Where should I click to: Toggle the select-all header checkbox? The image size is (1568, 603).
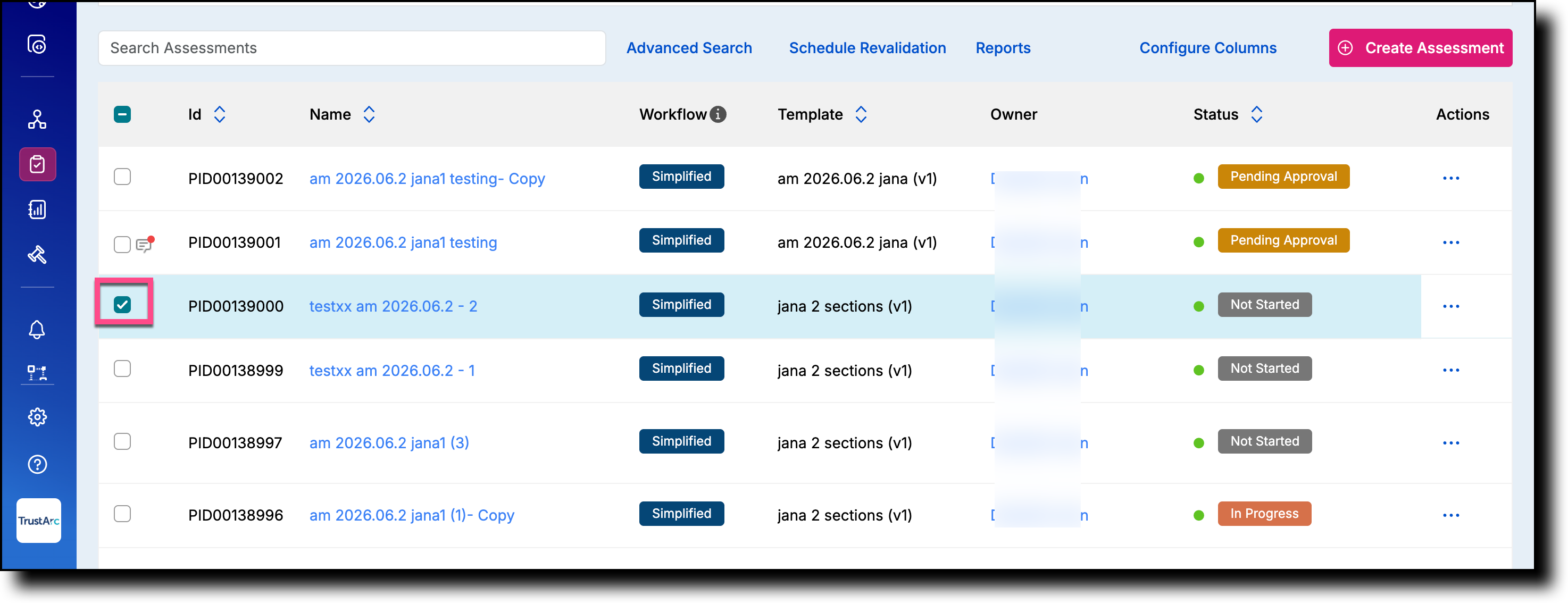(122, 114)
